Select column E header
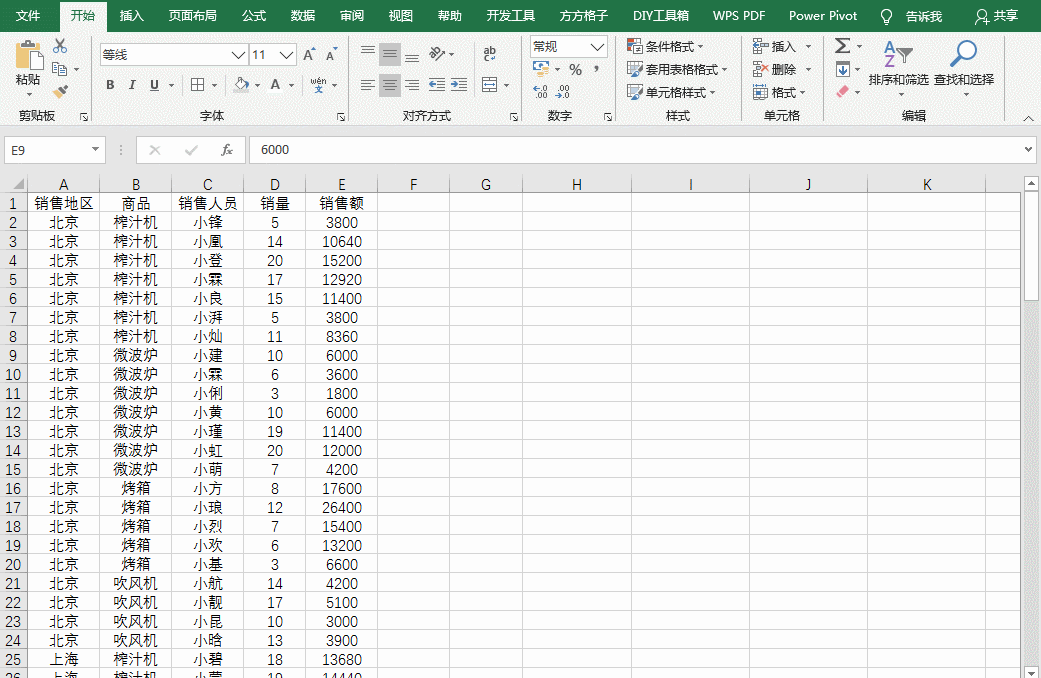Viewport: 1041px width, 678px height. click(341, 184)
